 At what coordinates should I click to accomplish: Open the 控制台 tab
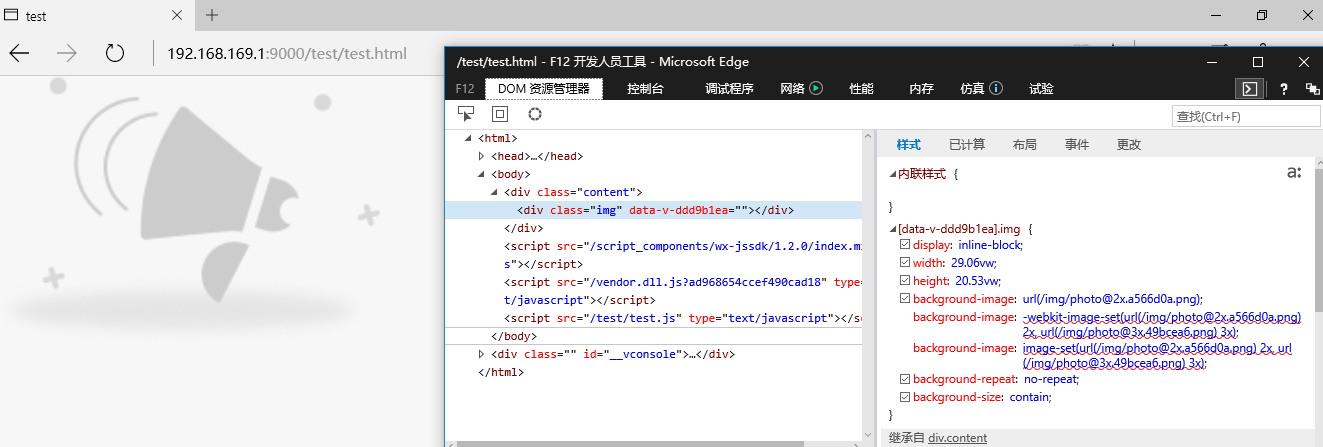click(x=645, y=89)
